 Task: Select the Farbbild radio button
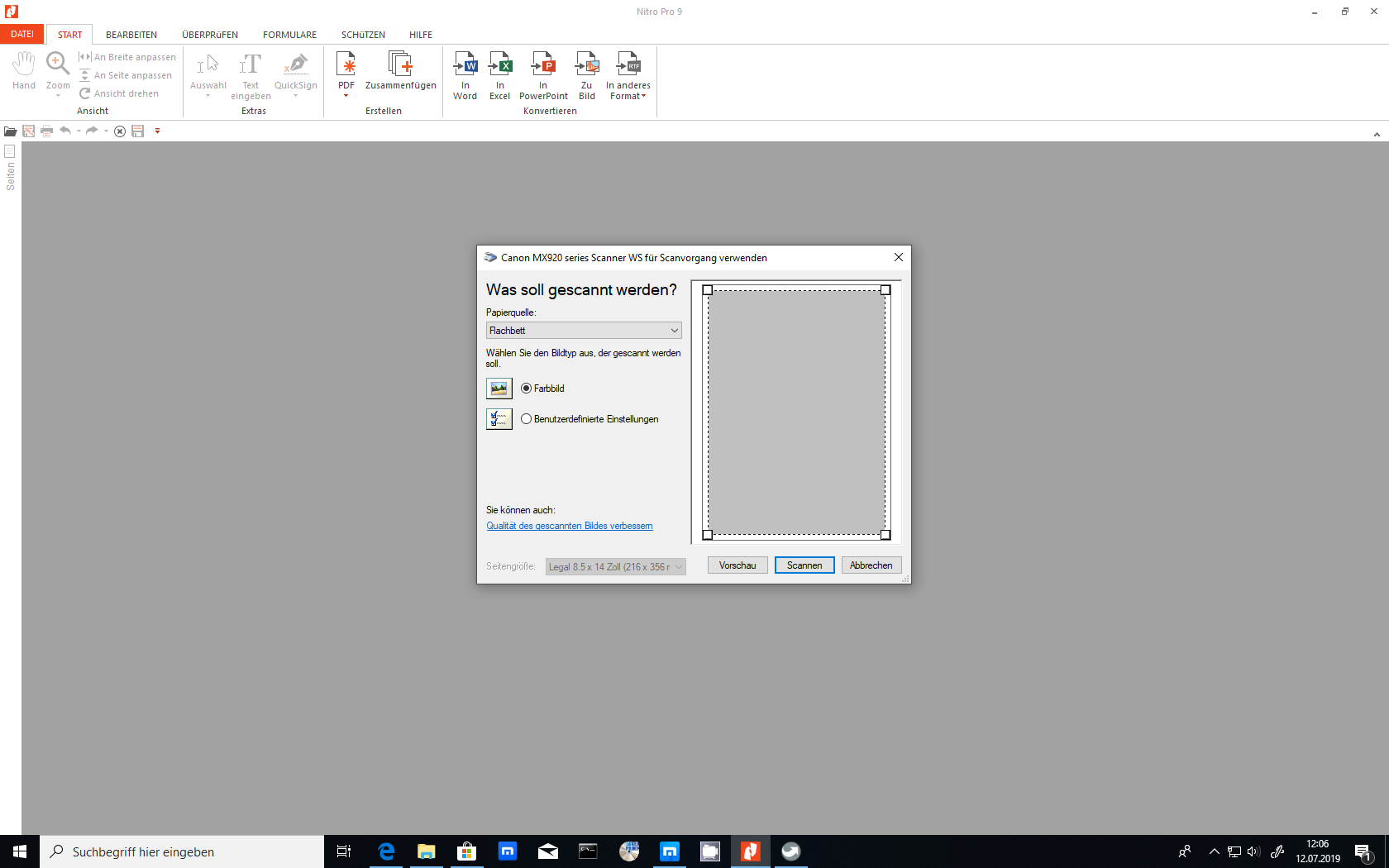tap(527, 389)
